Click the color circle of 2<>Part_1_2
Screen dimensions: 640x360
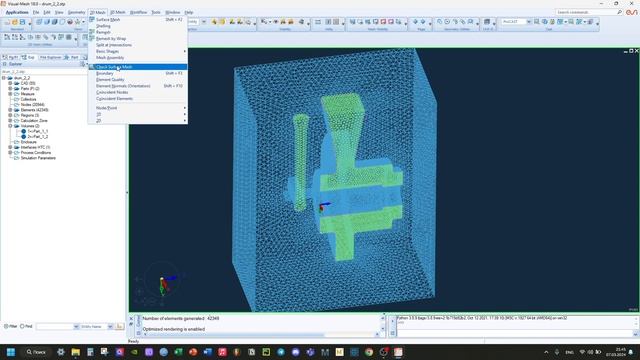pyautogui.click(x=24, y=137)
